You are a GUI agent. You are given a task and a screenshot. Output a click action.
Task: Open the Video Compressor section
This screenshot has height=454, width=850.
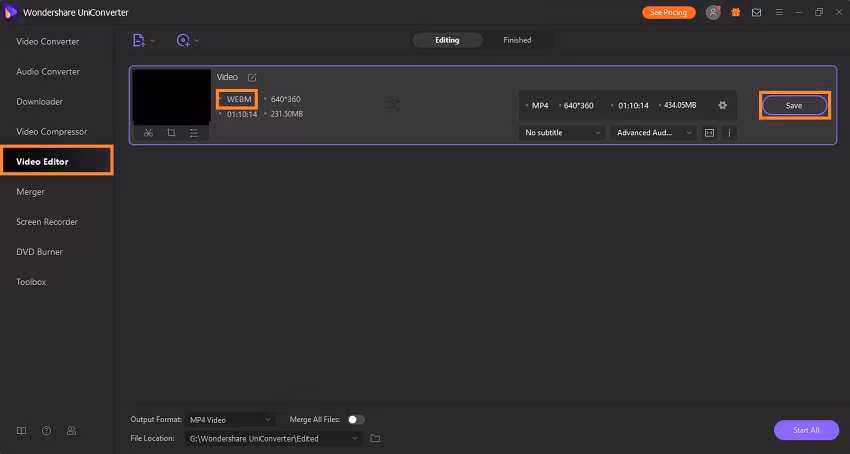[51, 132]
